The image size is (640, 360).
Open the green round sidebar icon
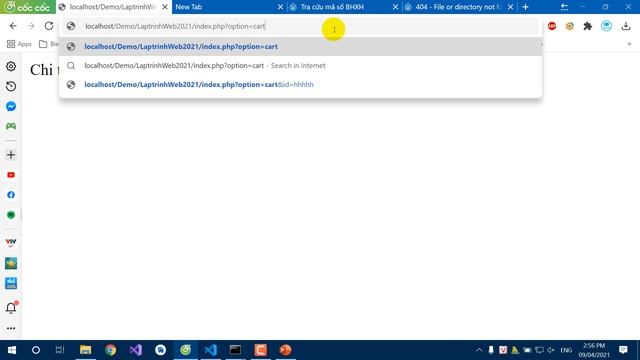click(x=11, y=215)
